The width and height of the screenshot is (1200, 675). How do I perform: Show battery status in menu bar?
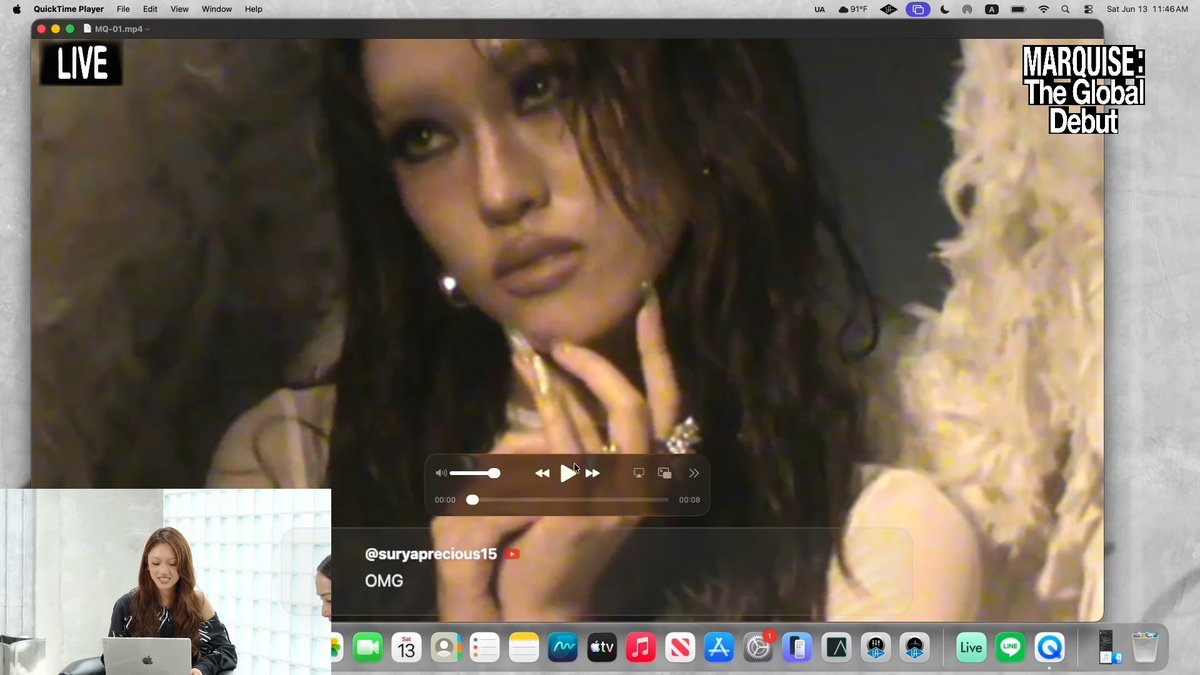pos(1018,9)
